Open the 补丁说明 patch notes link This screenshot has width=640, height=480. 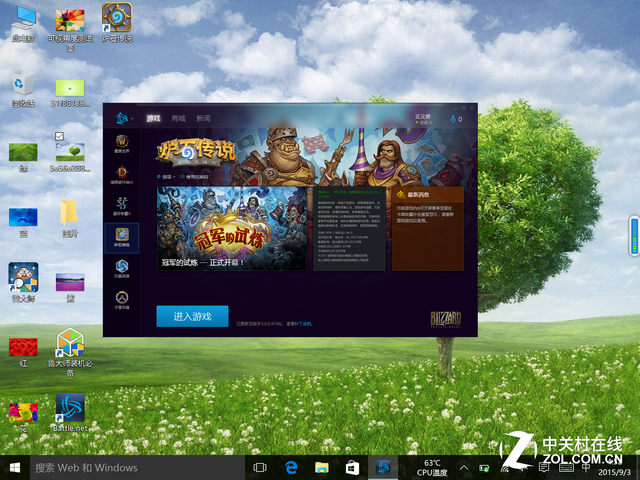click(303, 324)
